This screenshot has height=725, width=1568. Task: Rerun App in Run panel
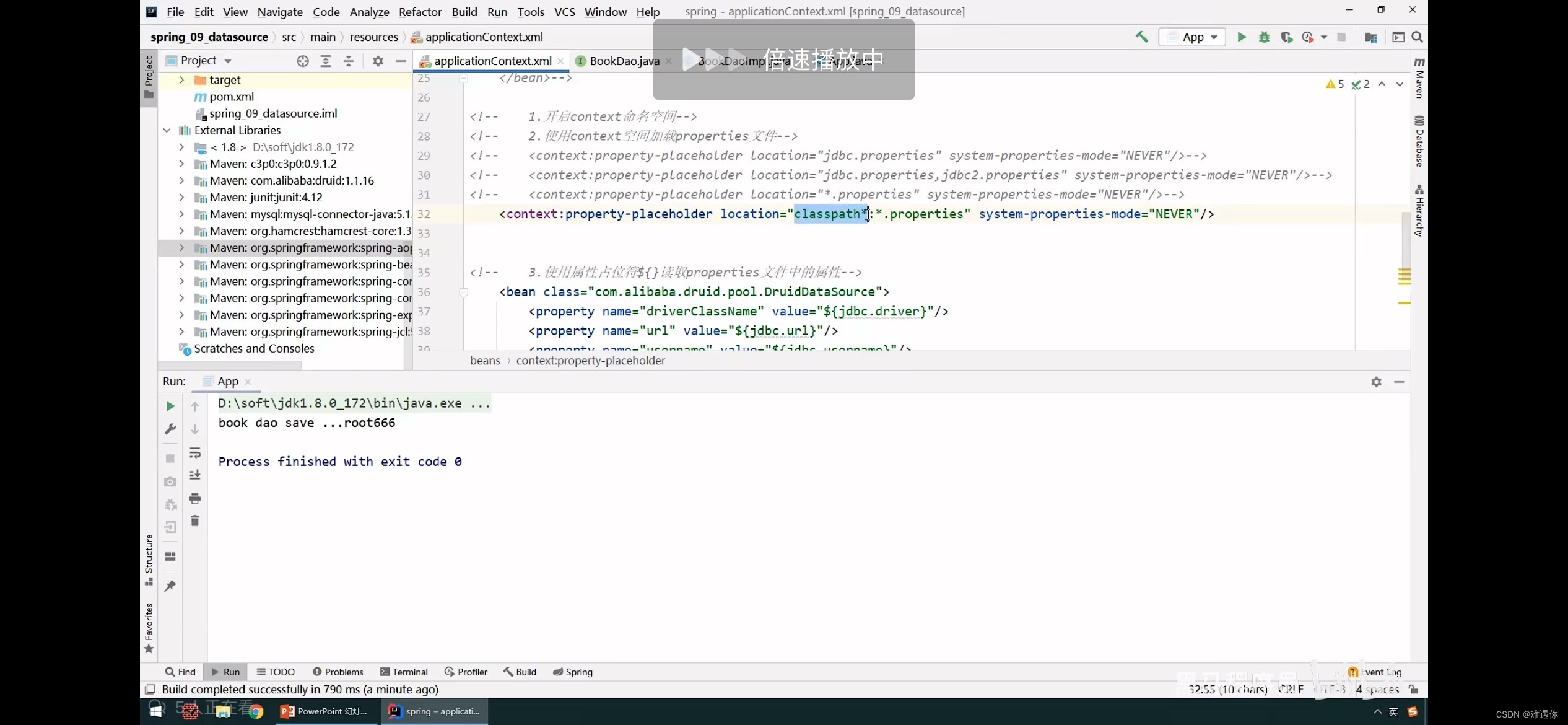(x=170, y=406)
